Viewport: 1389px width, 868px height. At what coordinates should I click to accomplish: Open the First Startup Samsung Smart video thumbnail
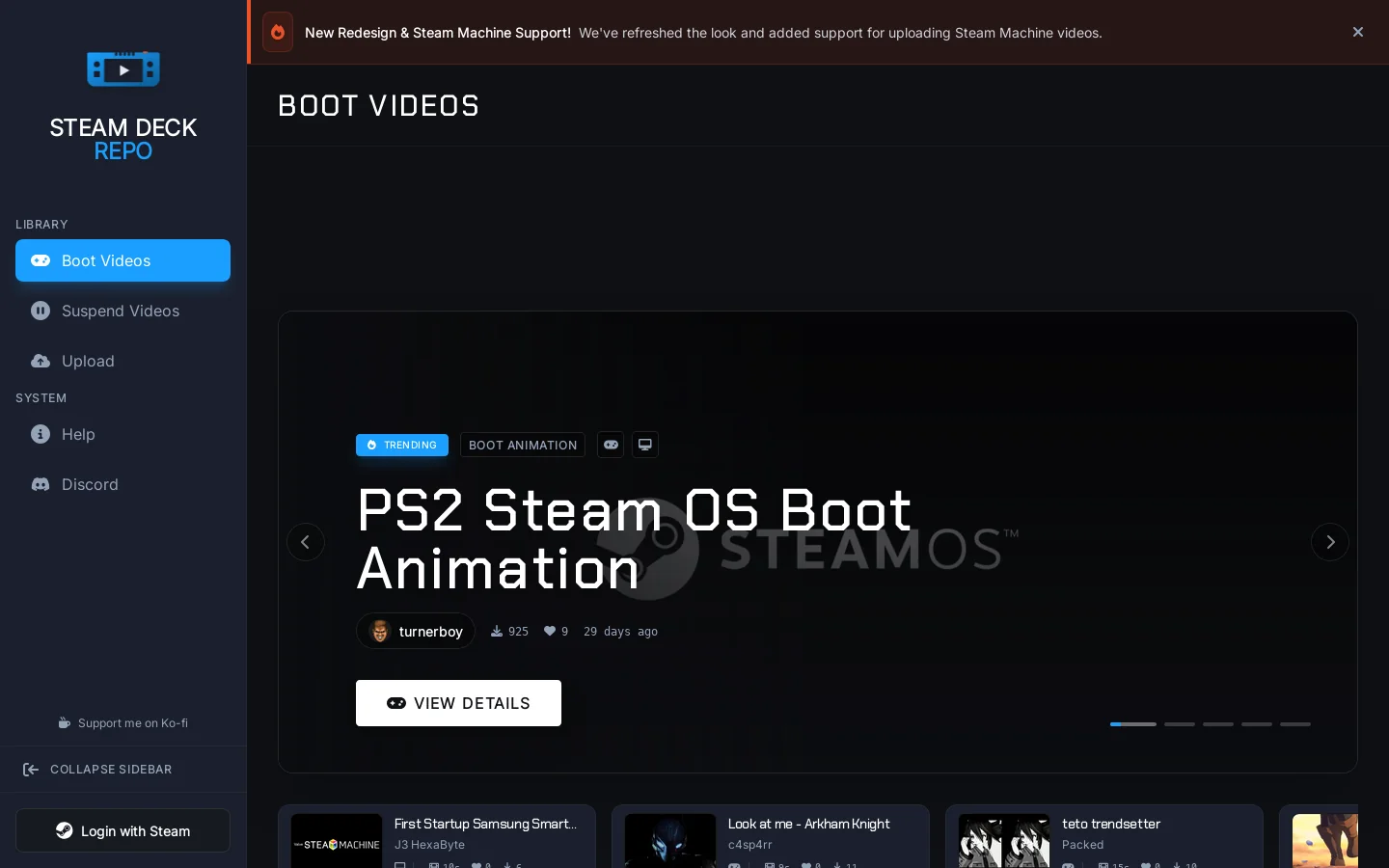(337, 841)
